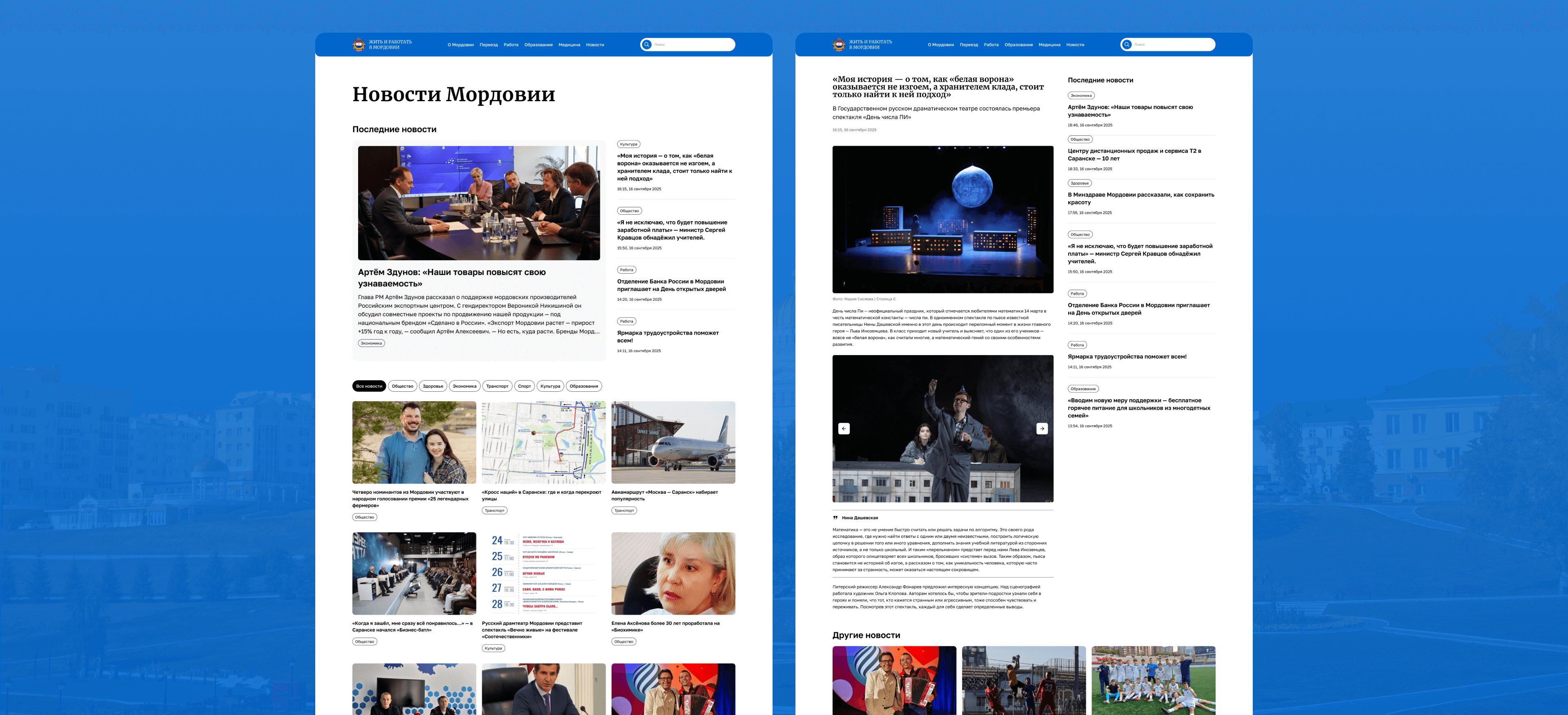Screen dimensions: 1568x715
Task: Go to previous photo in article slider
Action: (x=844, y=429)
